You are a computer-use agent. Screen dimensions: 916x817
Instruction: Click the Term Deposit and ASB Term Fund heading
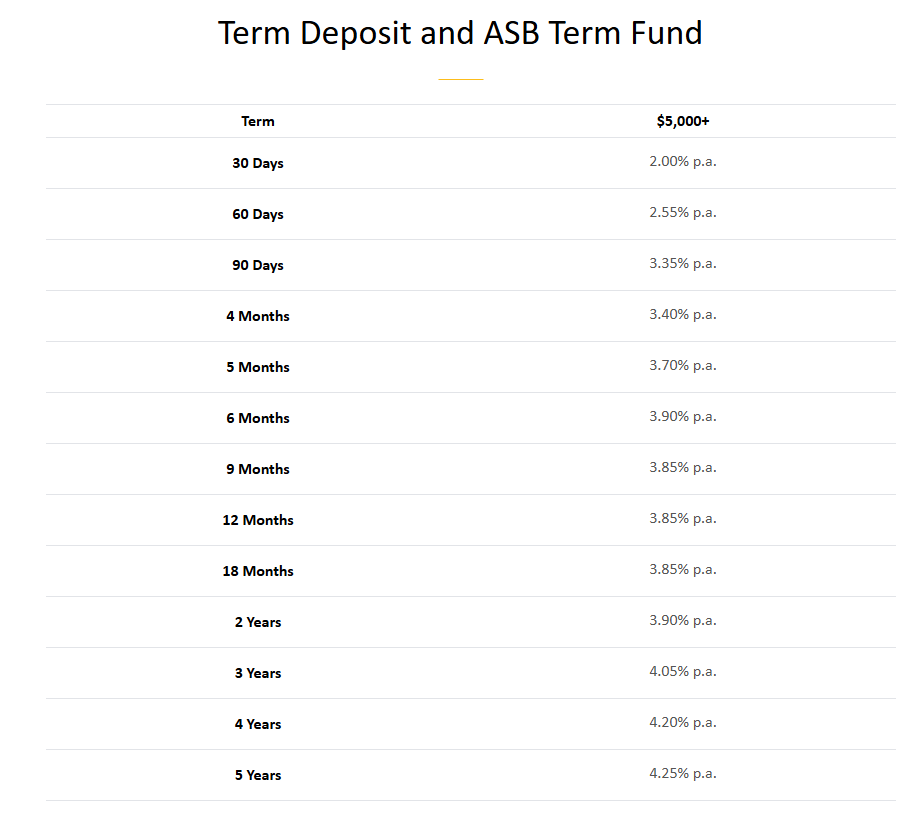[x=460, y=33]
